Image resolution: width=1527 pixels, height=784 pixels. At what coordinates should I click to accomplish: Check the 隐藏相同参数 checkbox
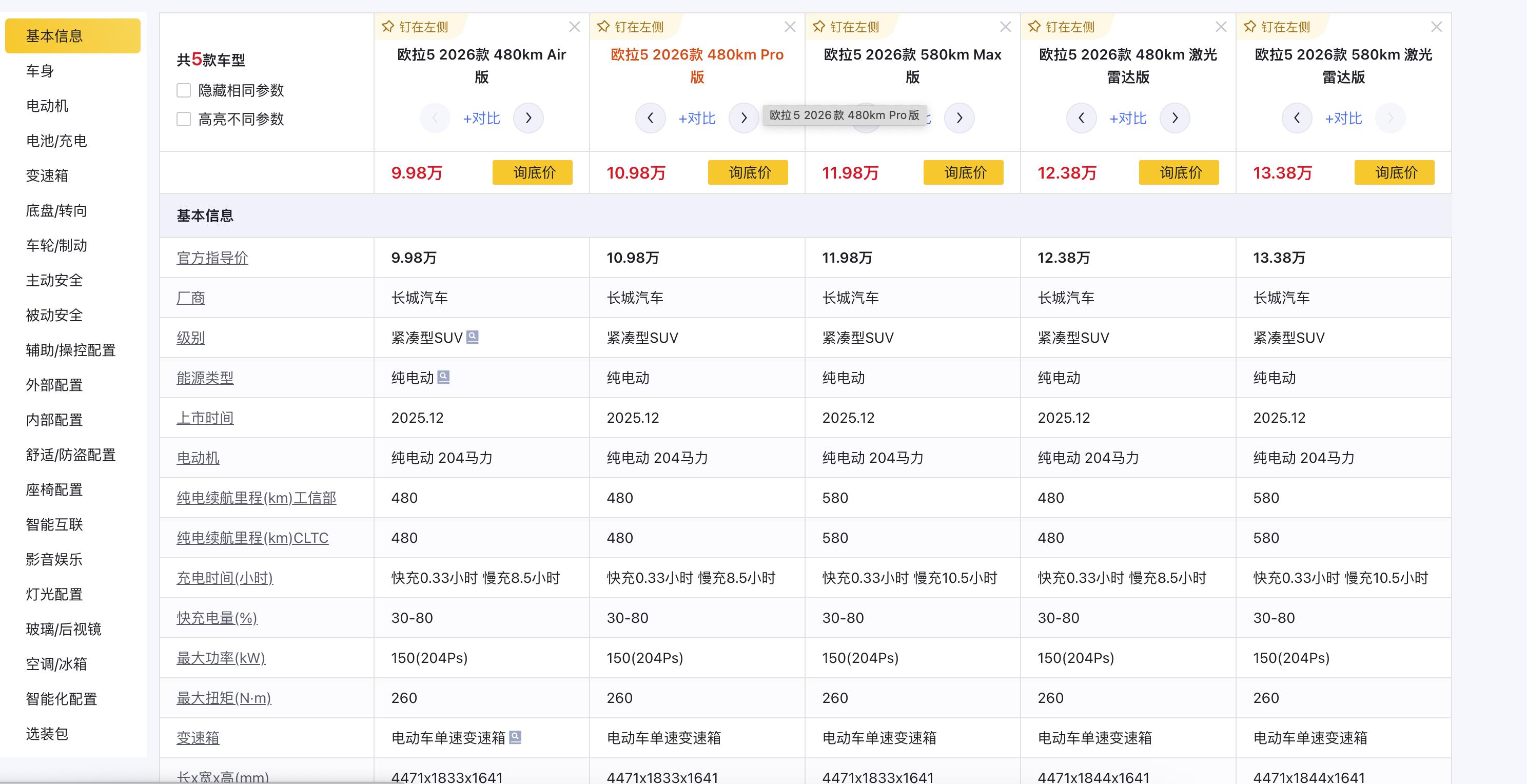[184, 91]
